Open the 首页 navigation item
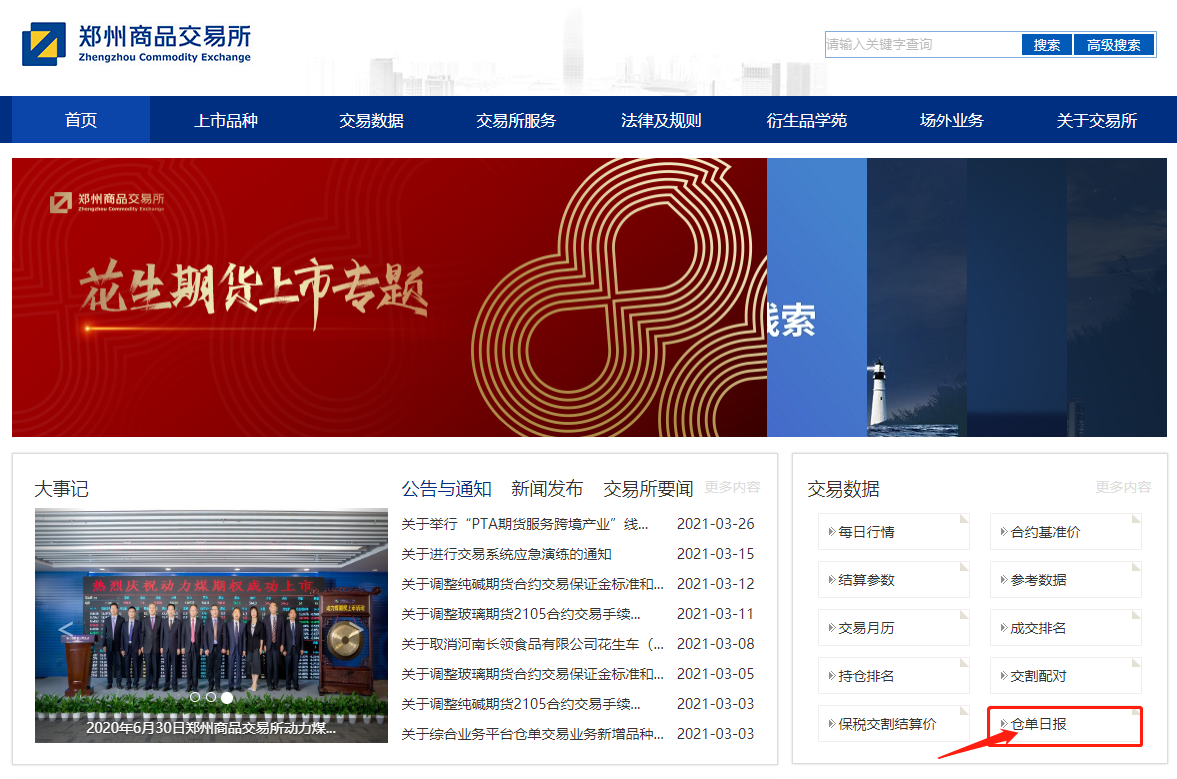Screen dimensions: 1177x779 (81, 120)
